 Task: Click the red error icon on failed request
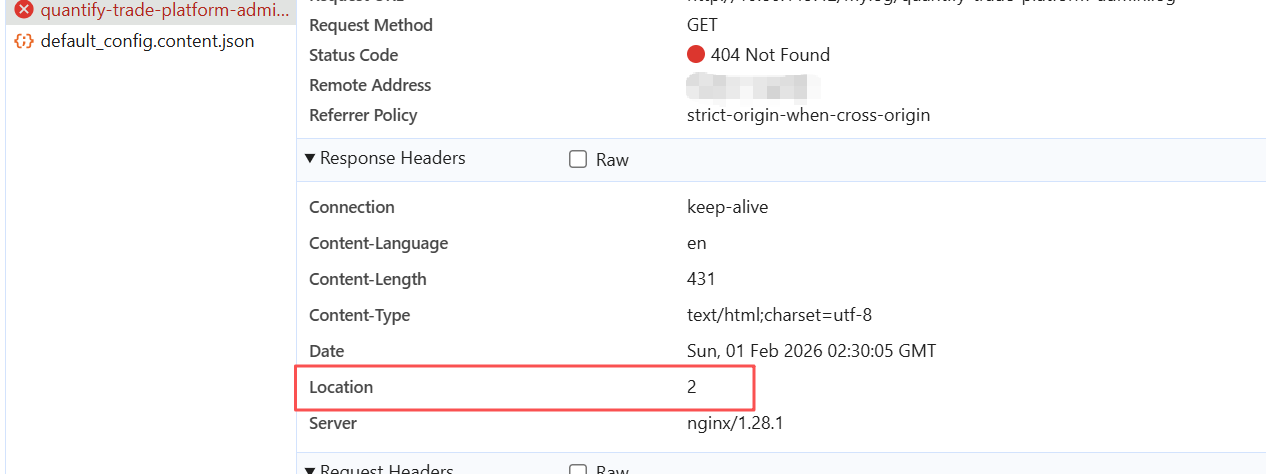pyautogui.click(x=24, y=10)
